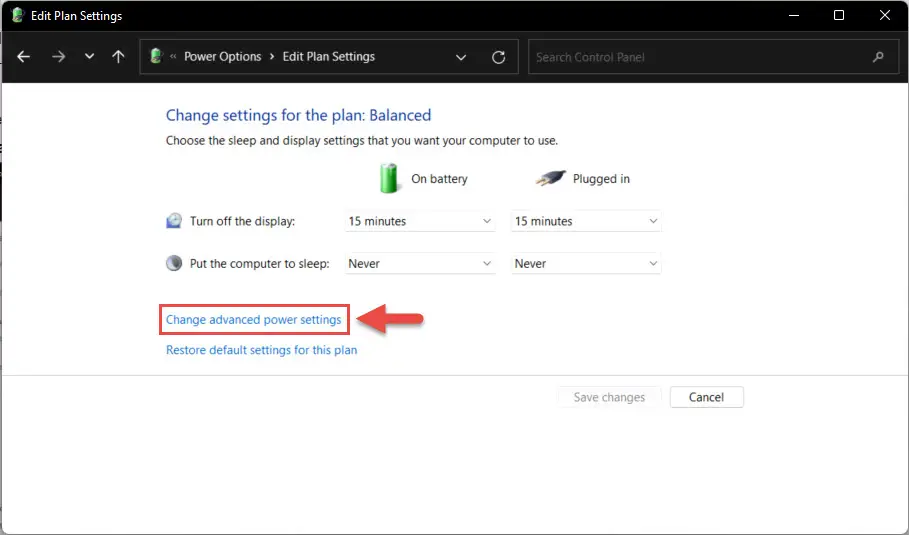
Task: Click the magnifier search icon
Action: click(x=878, y=57)
